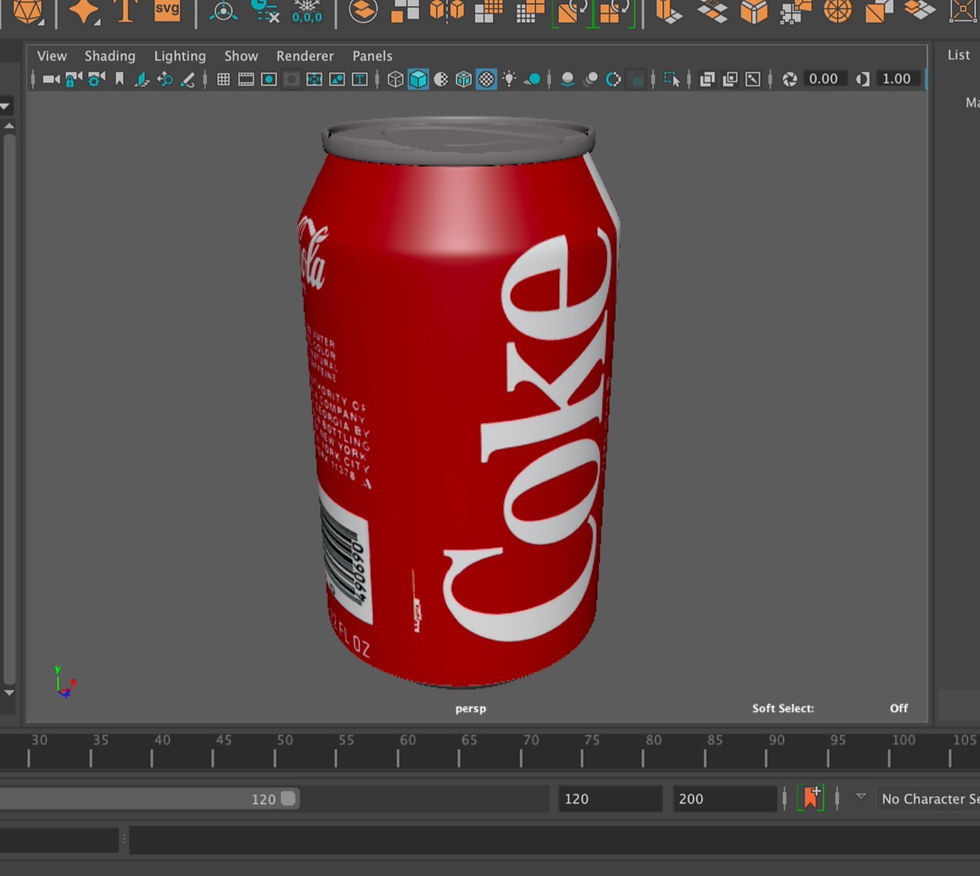Open the Lighting panel menu

tap(180, 56)
